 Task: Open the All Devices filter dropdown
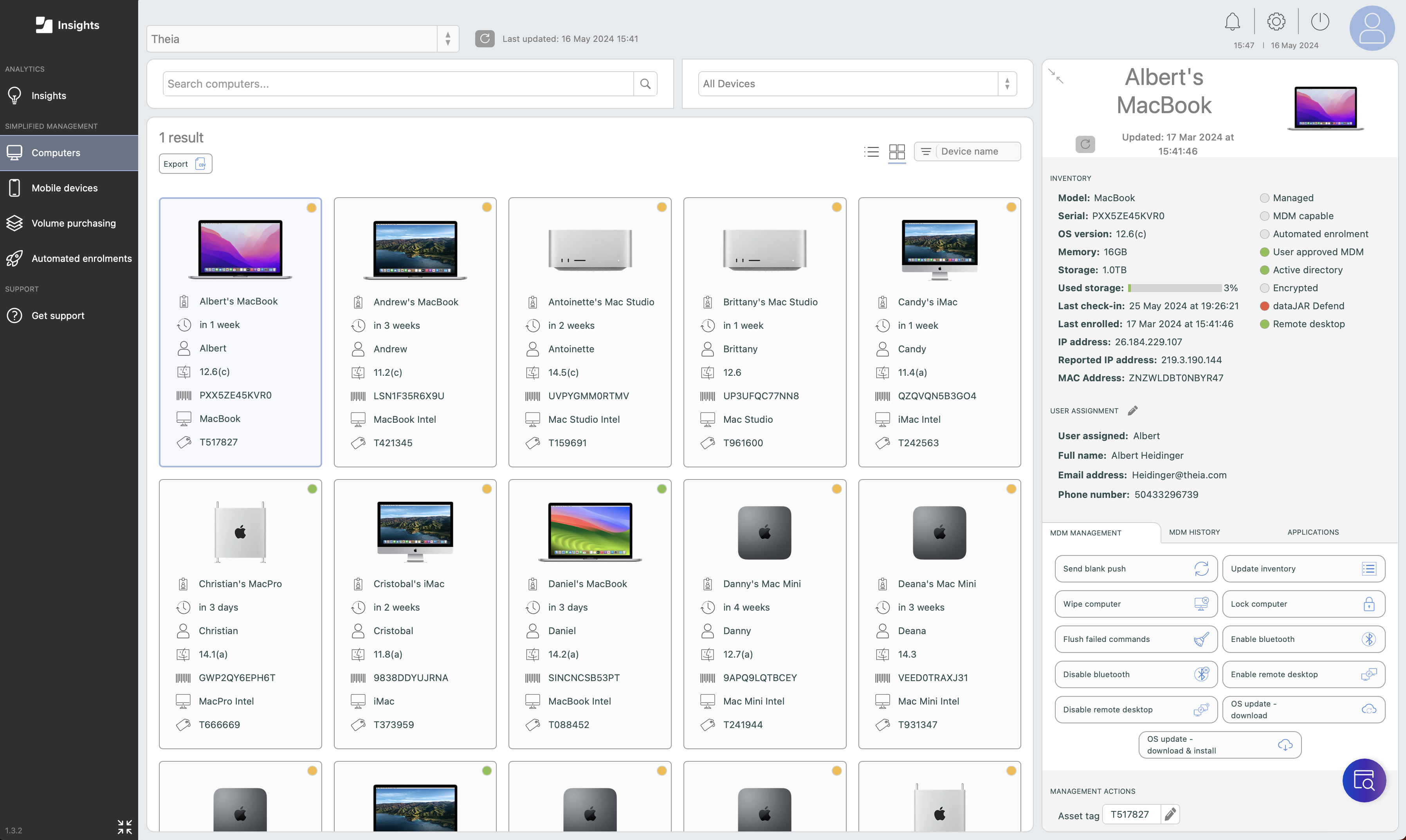point(857,84)
